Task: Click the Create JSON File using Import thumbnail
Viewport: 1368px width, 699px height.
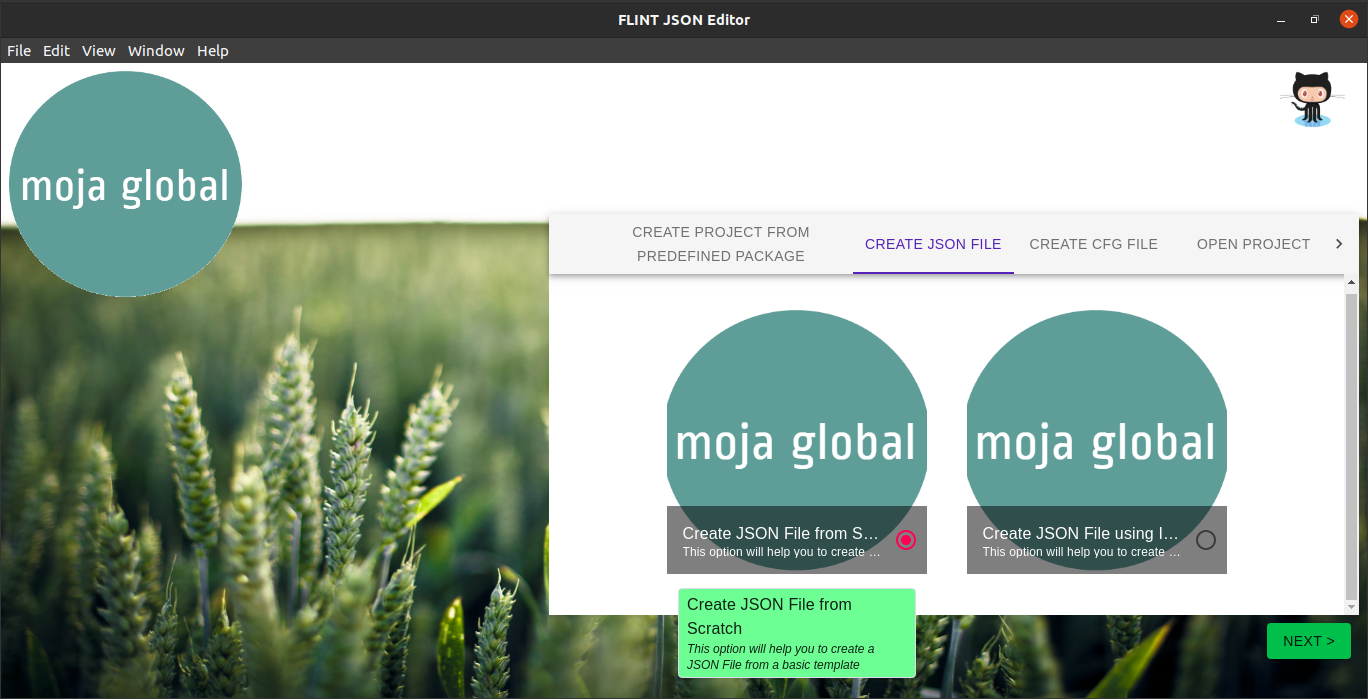Action: (x=1097, y=442)
